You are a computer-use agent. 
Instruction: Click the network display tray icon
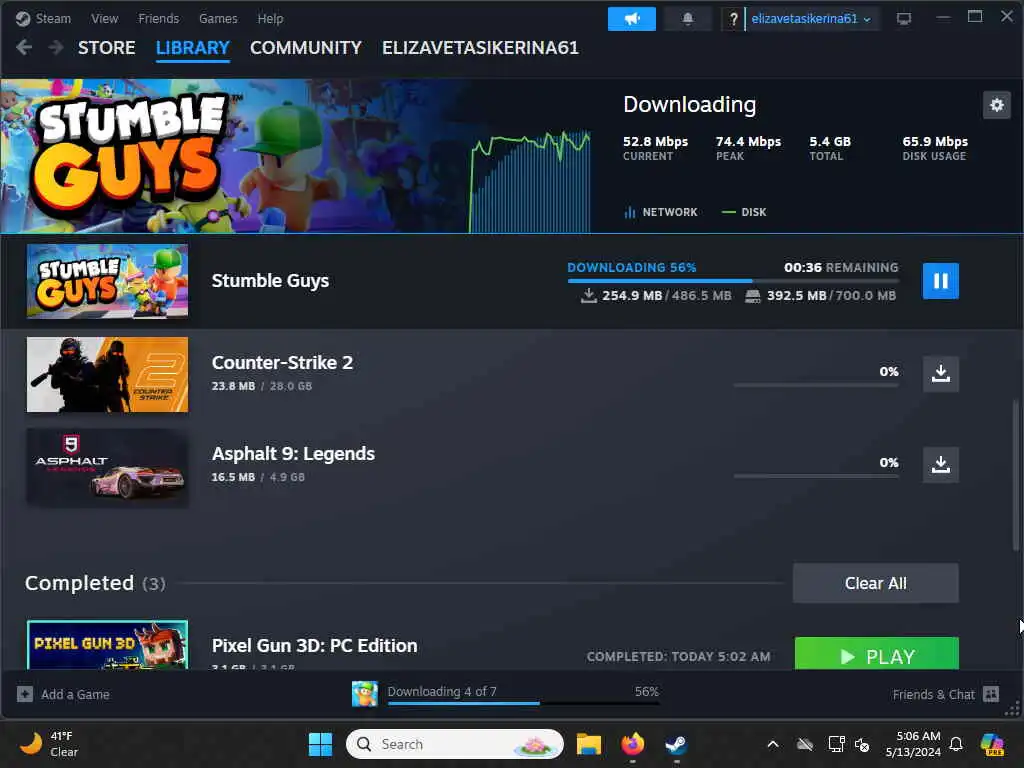click(836, 744)
